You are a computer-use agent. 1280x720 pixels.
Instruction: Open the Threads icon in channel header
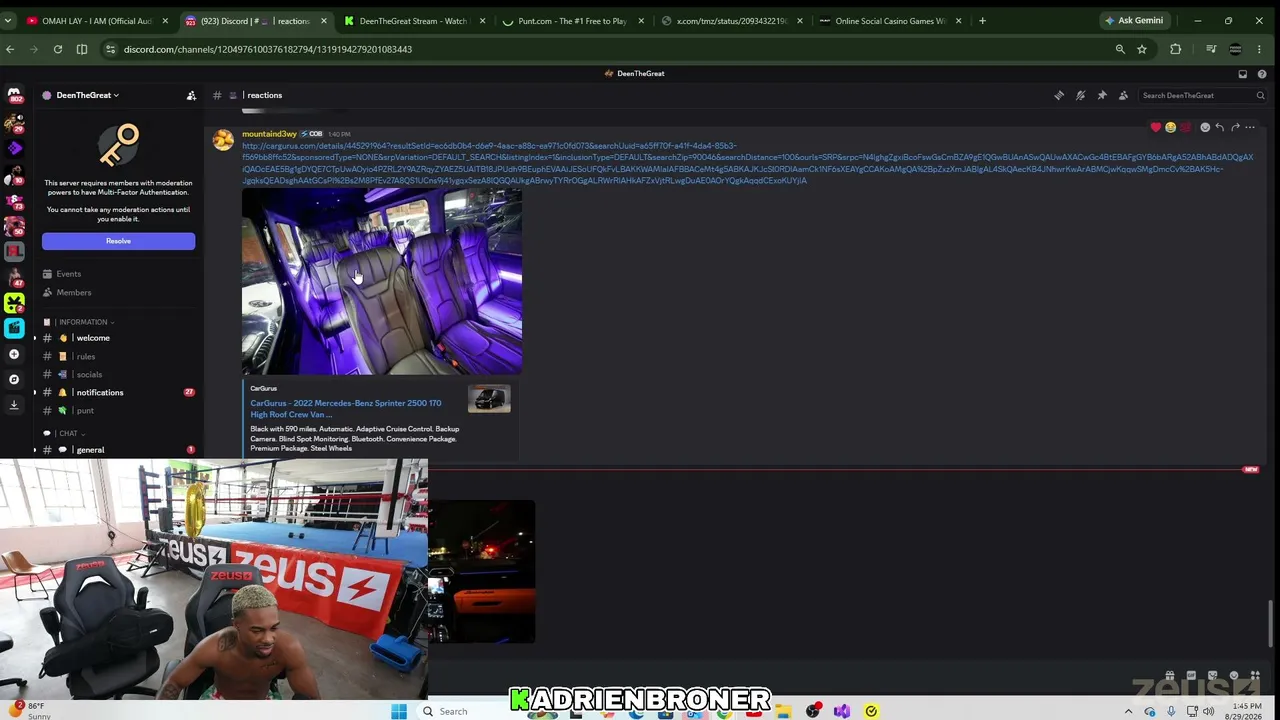click(1059, 95)
